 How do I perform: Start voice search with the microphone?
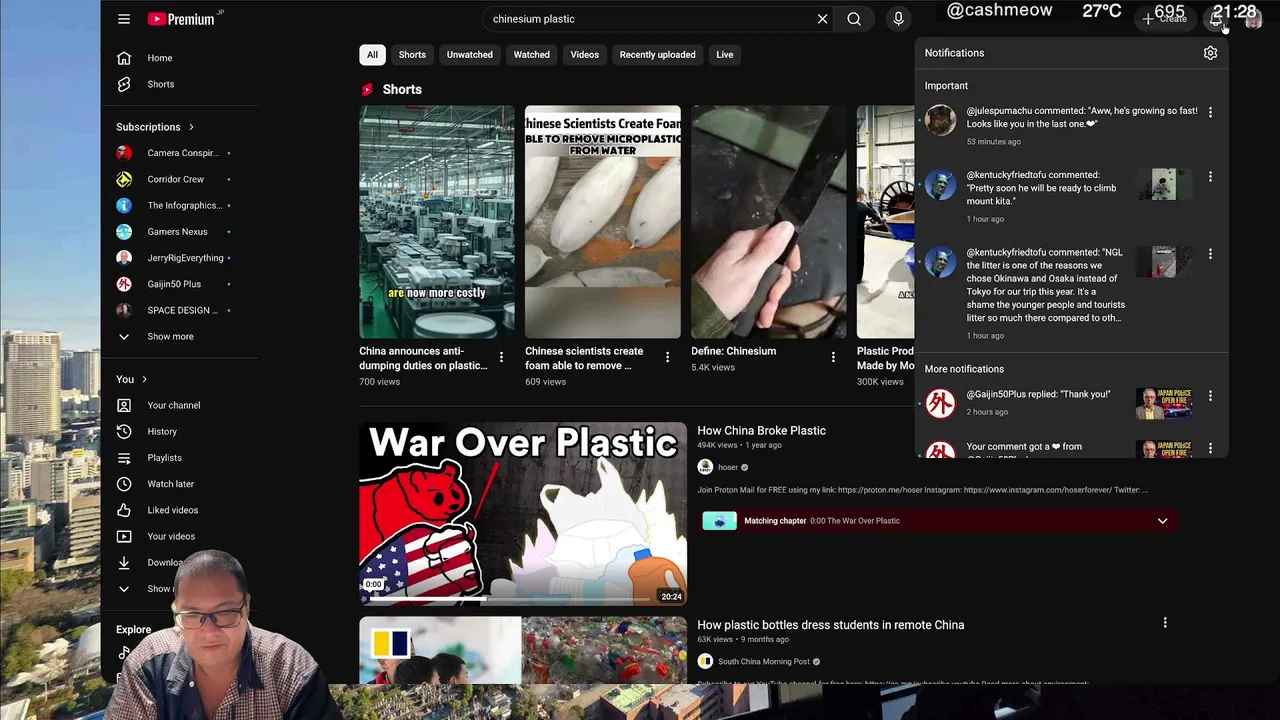pos(898,19)
